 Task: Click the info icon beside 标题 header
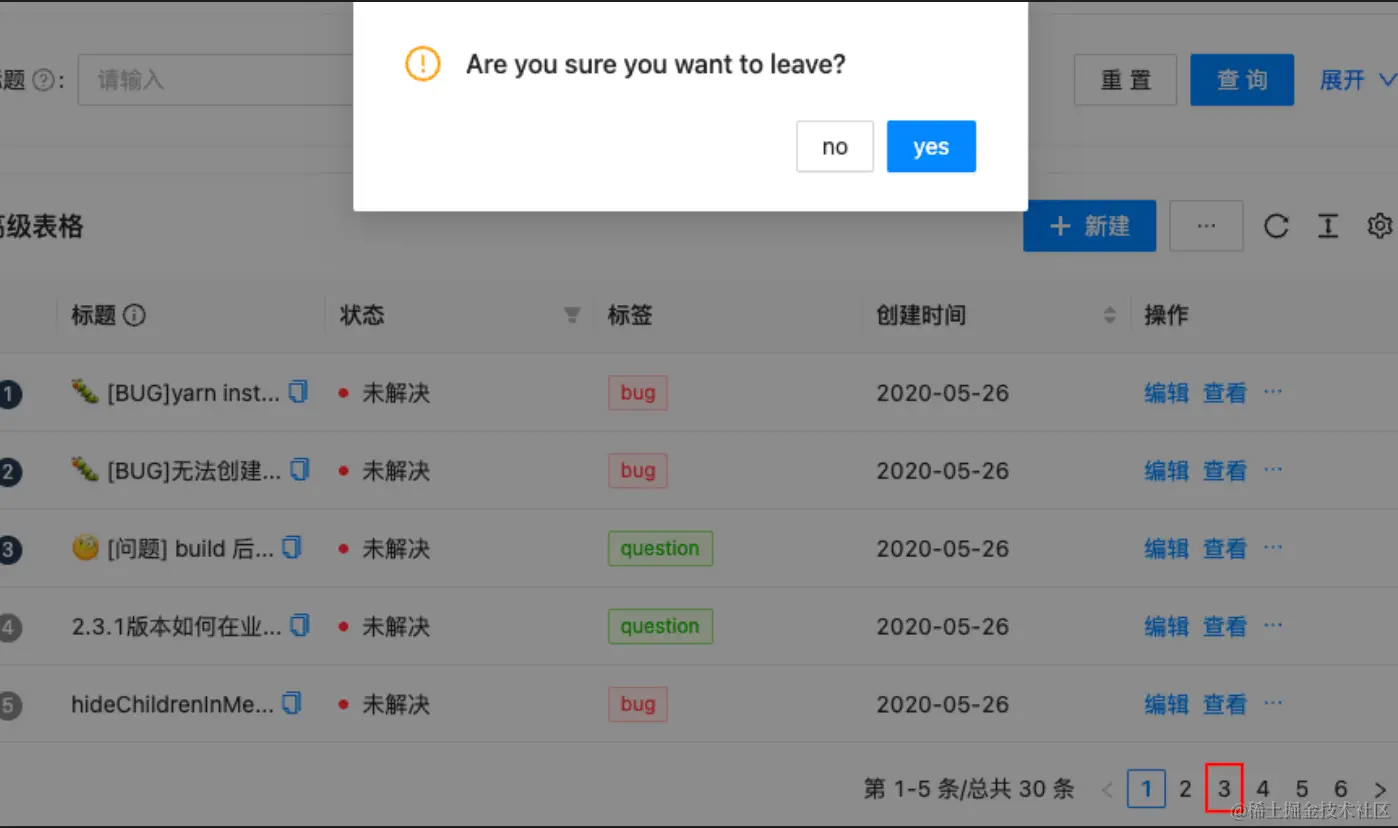(134, 315)
